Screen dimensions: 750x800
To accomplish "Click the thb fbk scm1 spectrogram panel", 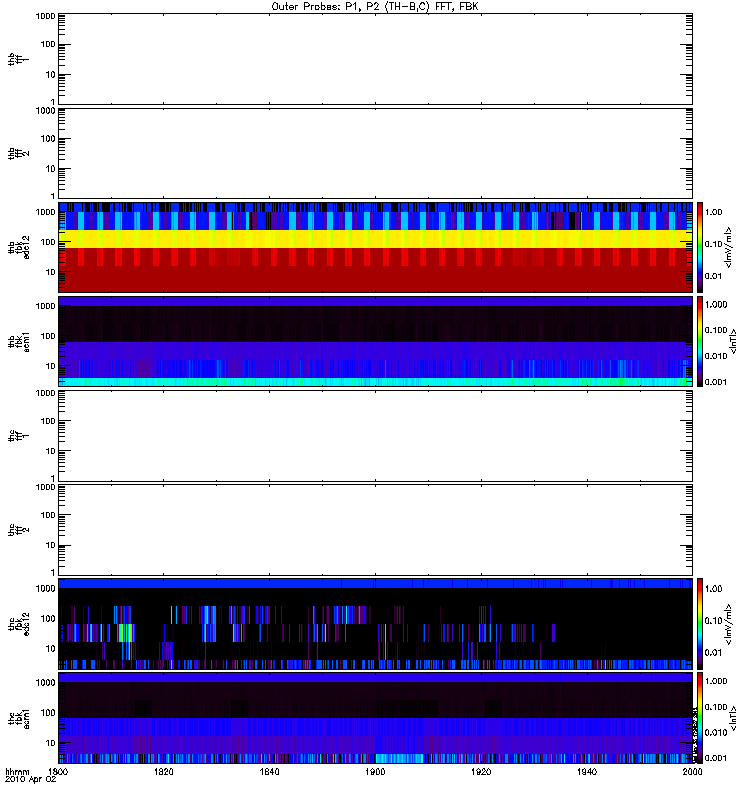I will [376, 341].
